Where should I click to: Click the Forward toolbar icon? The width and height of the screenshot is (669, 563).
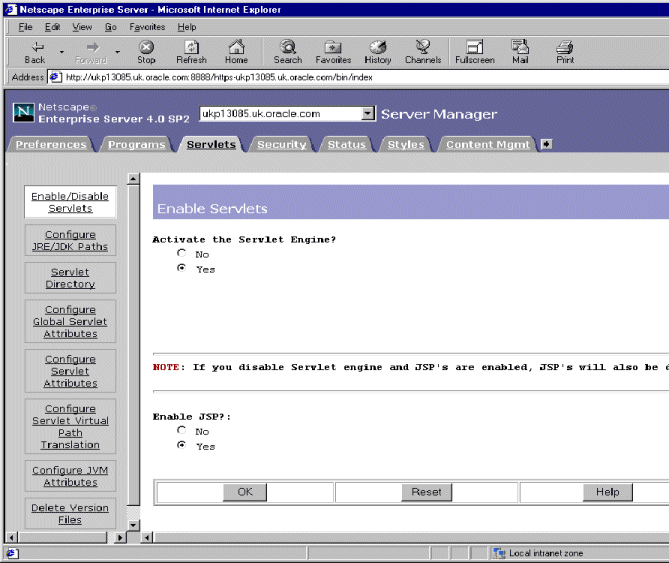pos(91,52)
